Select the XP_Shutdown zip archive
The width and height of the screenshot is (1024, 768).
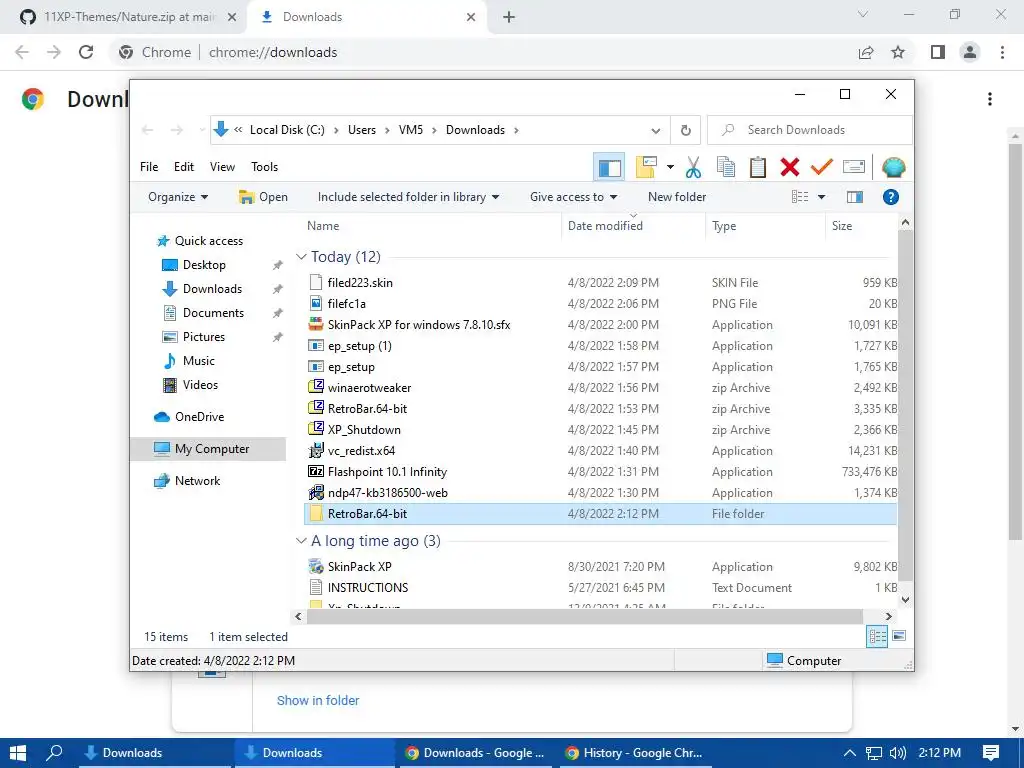click(x=601, y=430)
